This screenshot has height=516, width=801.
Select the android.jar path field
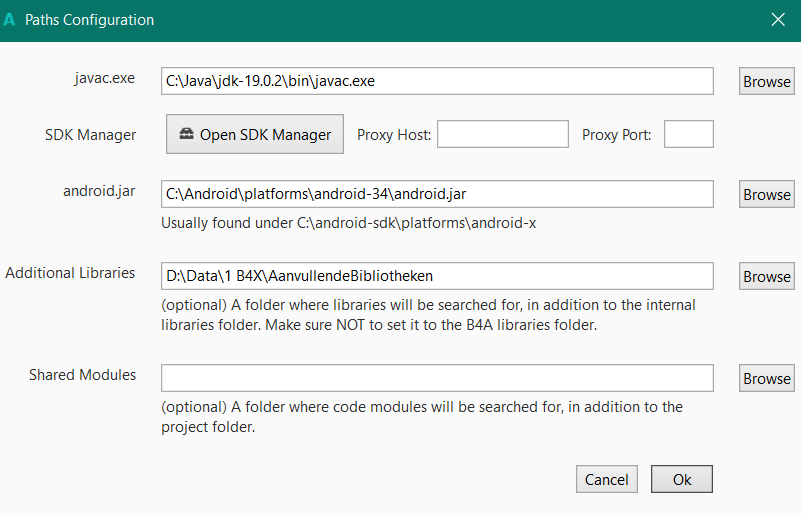[437, 194]
